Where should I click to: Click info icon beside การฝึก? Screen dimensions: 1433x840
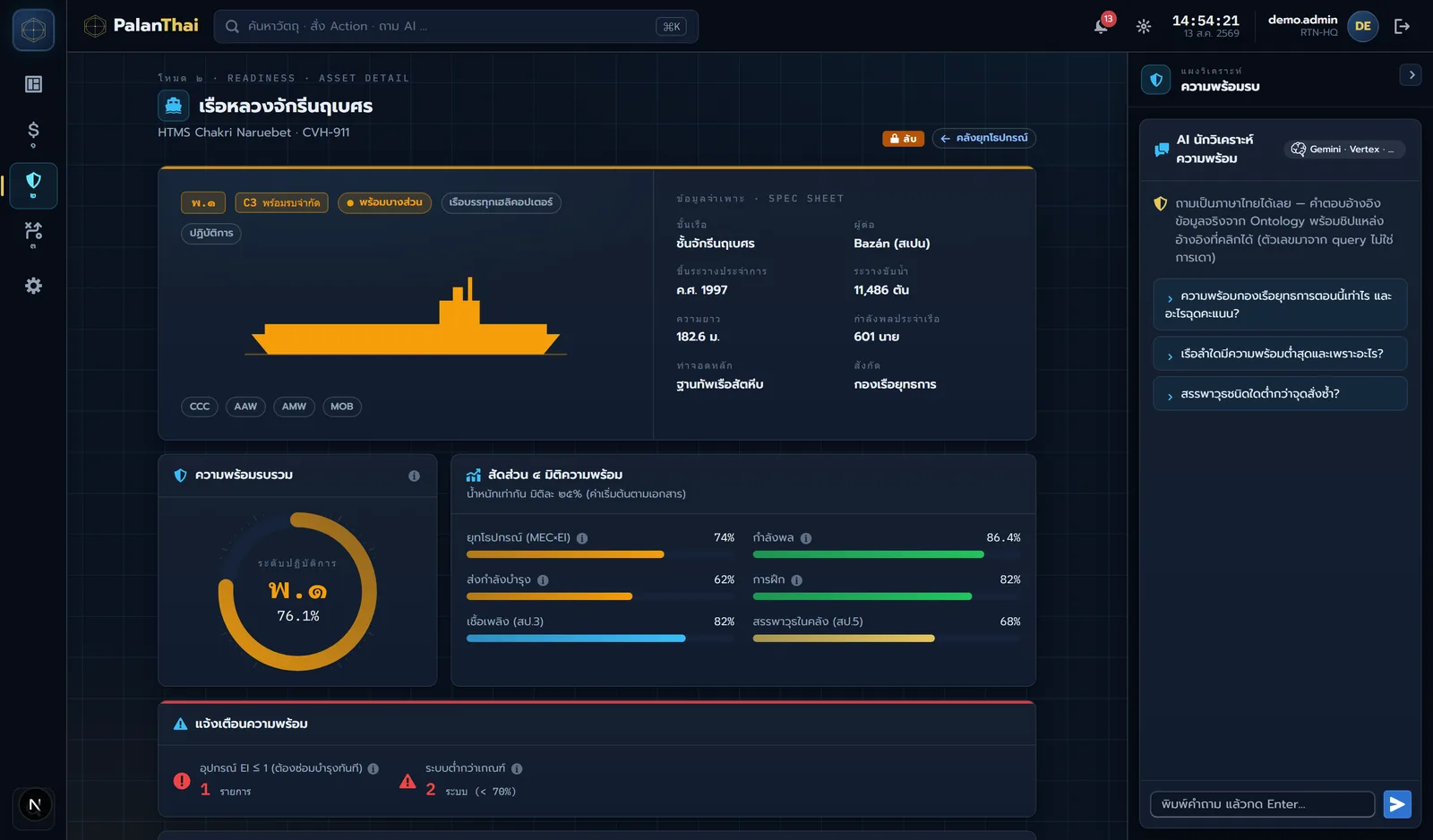797,580
